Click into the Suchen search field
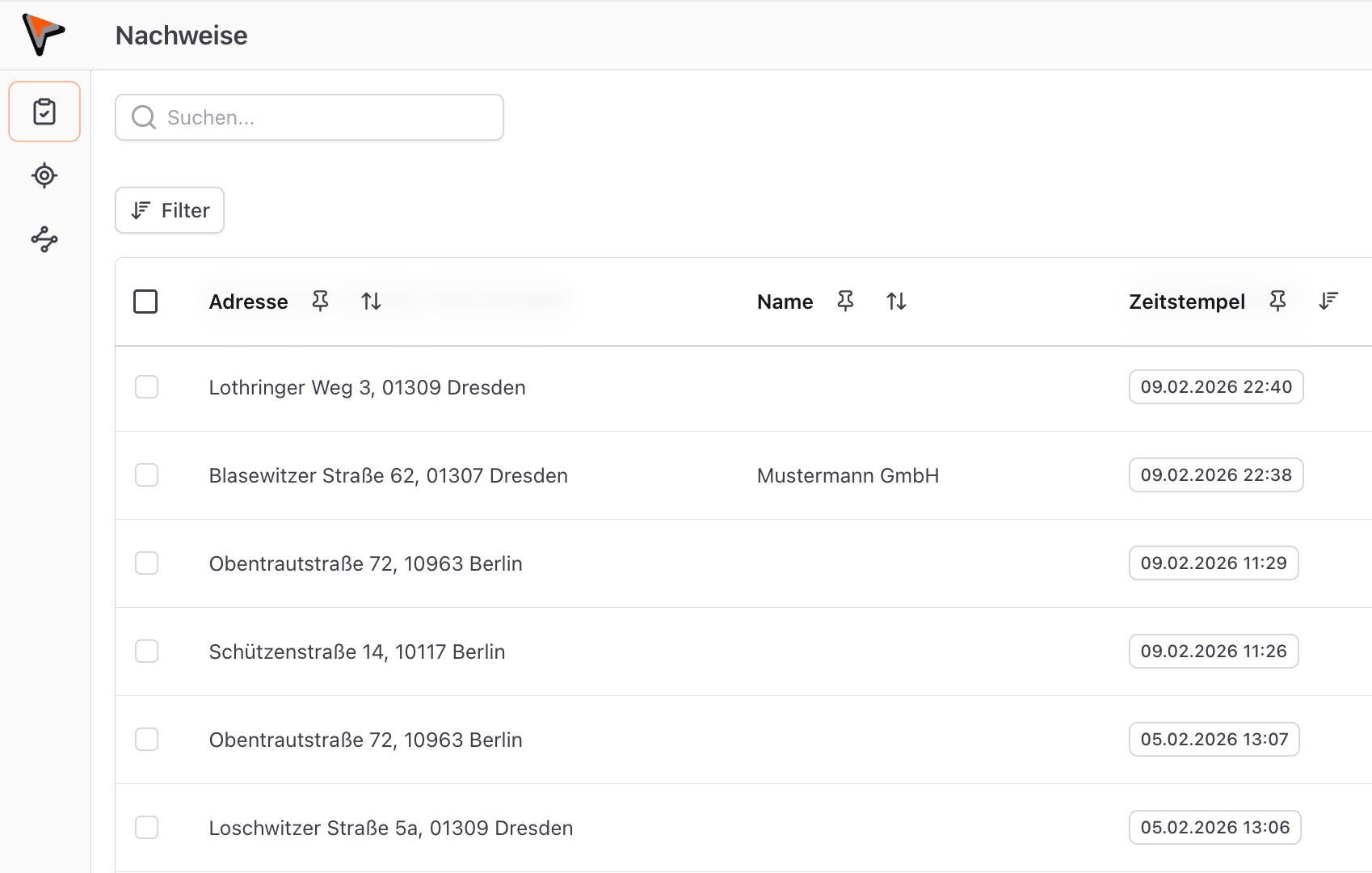Screen dimensions: 1372x873 coord(309,118)
